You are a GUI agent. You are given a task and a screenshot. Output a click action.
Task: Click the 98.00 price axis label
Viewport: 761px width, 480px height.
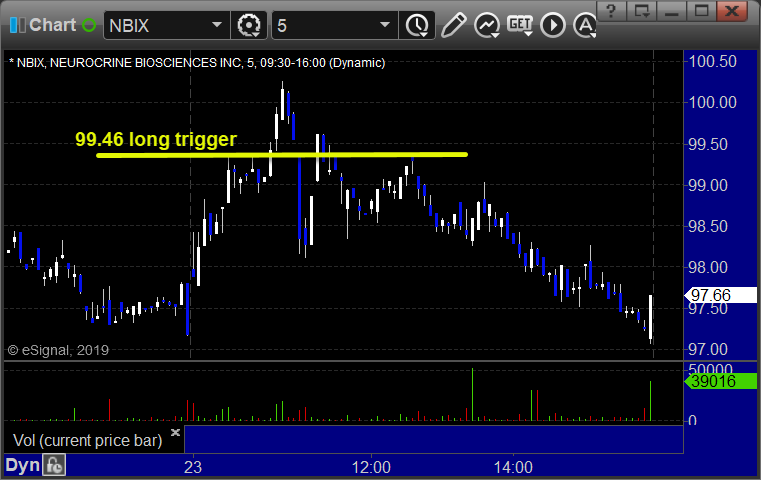click(708, 267)
